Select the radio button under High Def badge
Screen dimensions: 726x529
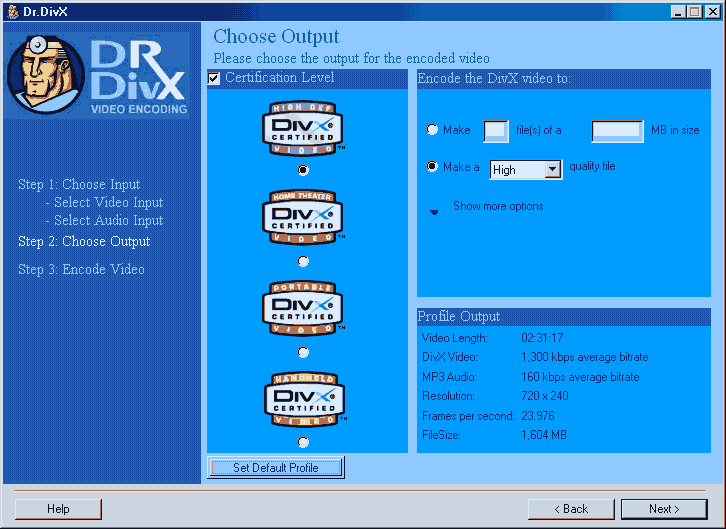[303, 170]
